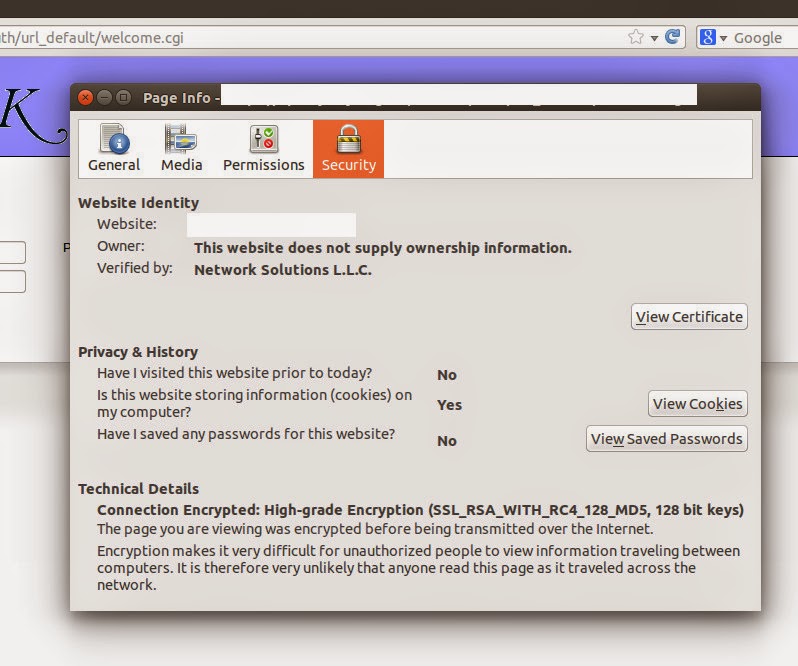Click the 'Owner:' label
Viewport: 798px width, 666px height.
(121, 246)
